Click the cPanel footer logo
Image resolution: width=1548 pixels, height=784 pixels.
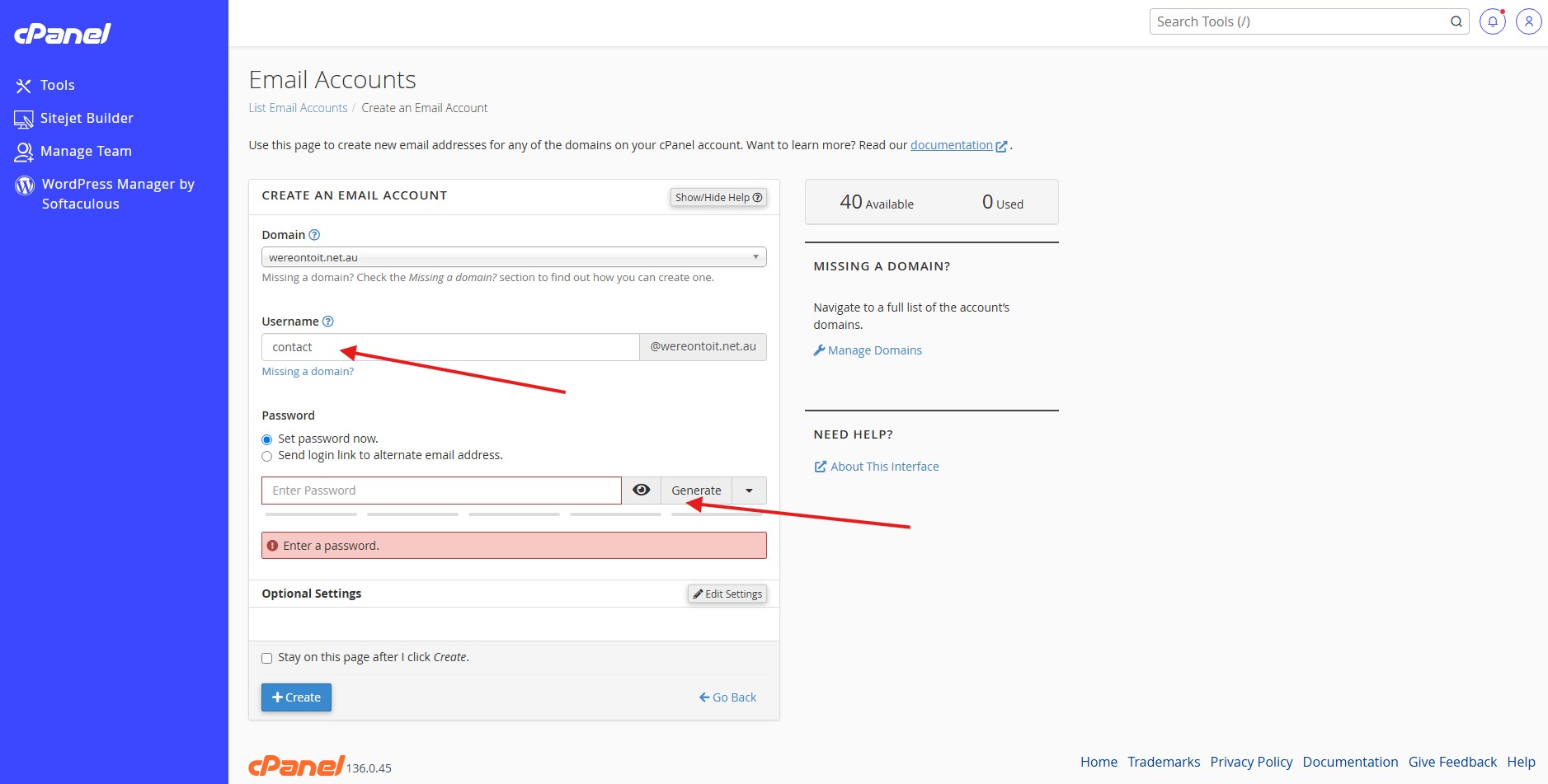(296, 766)
